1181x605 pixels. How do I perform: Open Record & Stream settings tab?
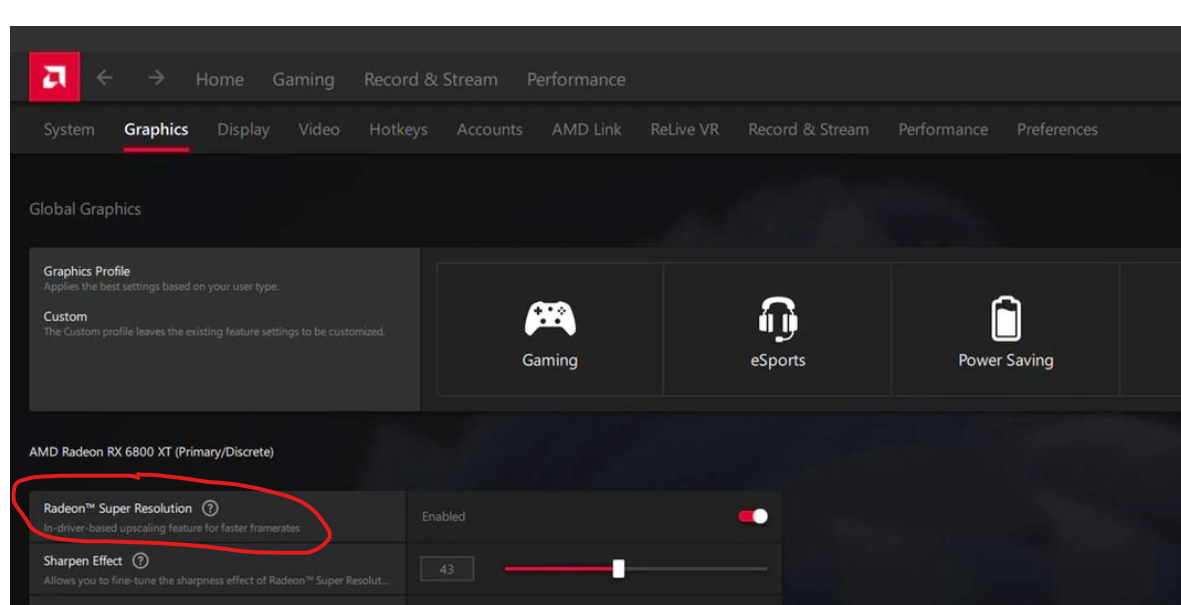click(808, 130)
